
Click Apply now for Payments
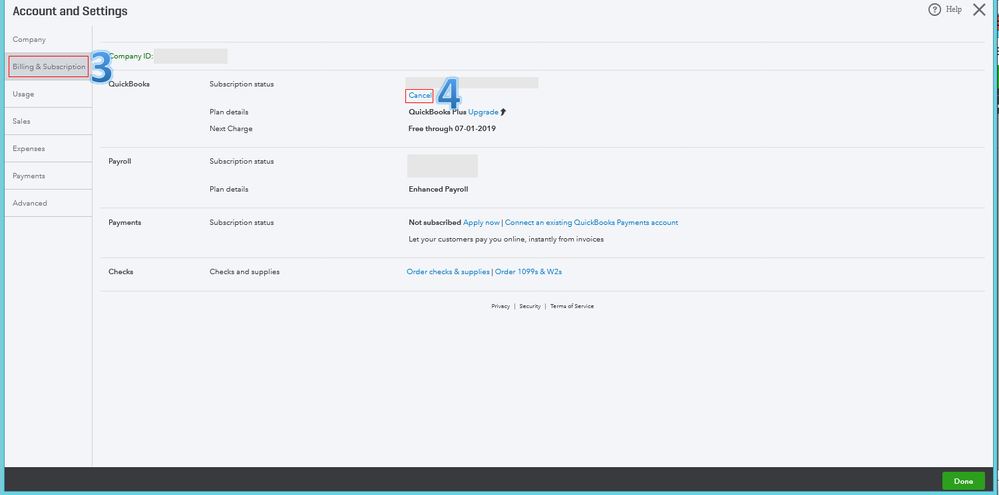click(x=482, y=223)
